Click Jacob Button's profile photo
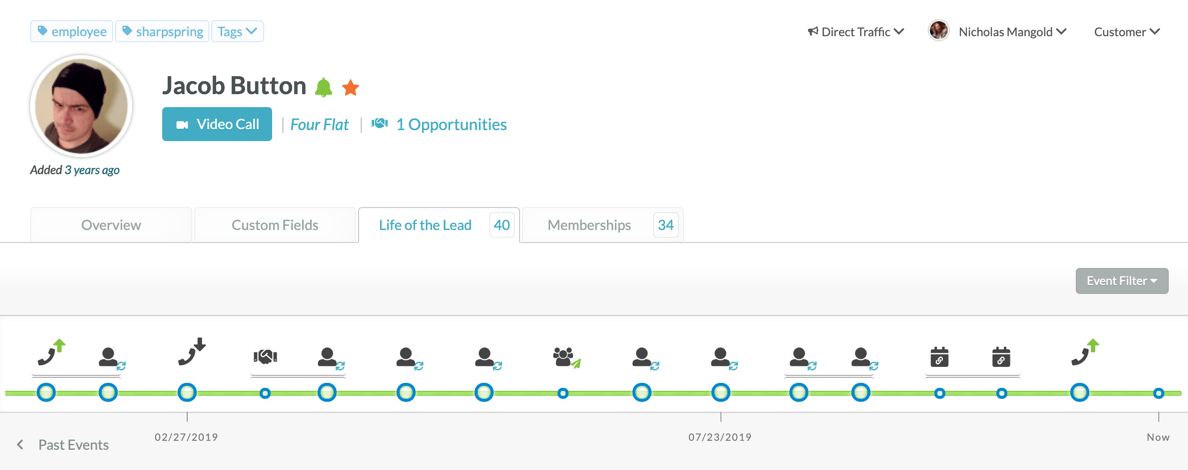The height and width of the screenshot is (470, 1188). (82, 107)
